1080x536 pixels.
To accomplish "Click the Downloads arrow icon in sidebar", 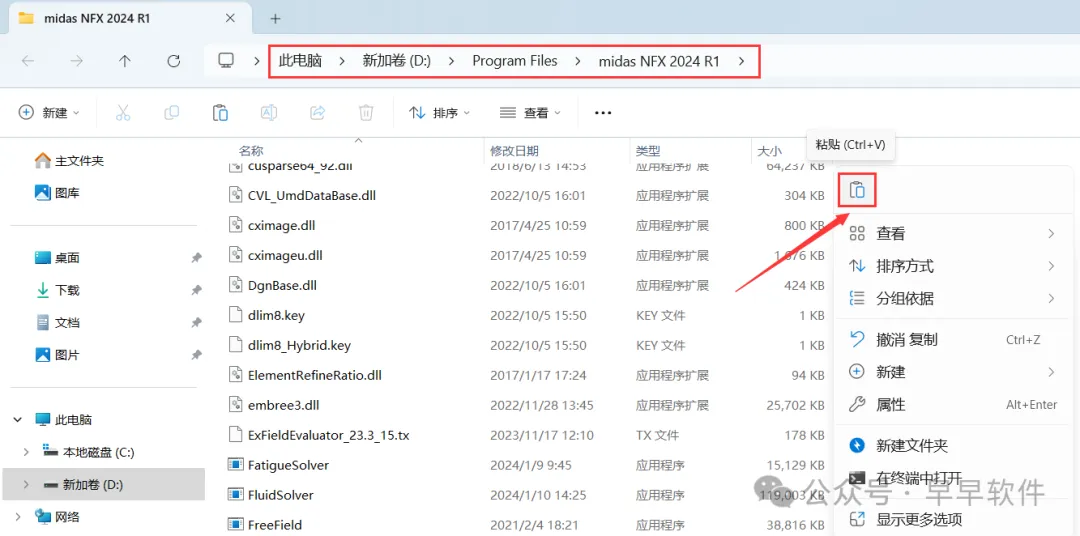I will pyautogui.click(x=43, y=290).
